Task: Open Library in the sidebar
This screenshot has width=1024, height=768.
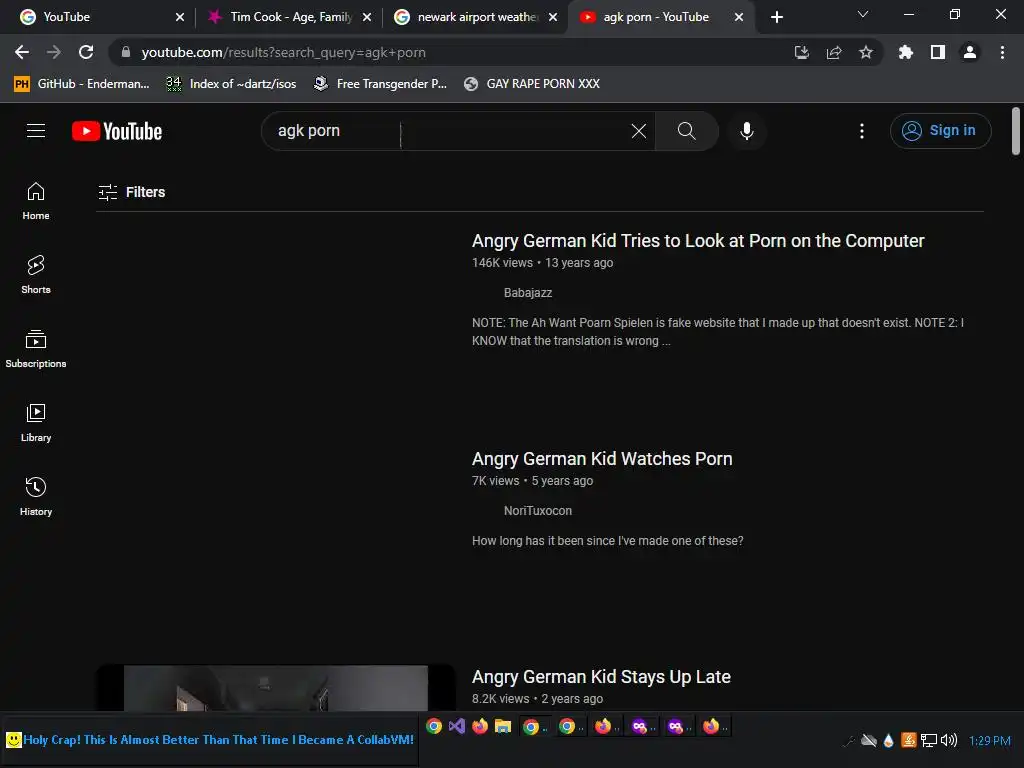Action: [36, 423]
